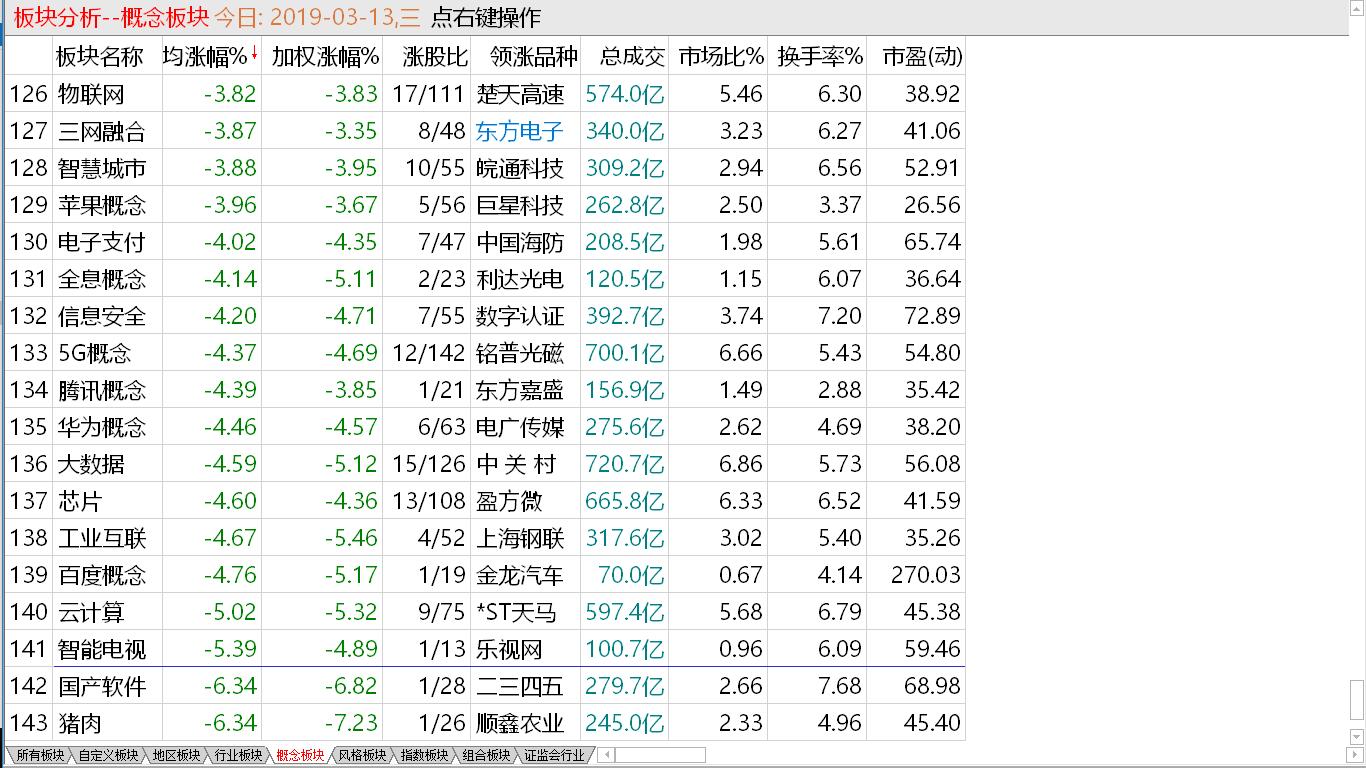Click leading stock 楚天高速
This screenshot has width=1366, height=768.
[520, 94]
